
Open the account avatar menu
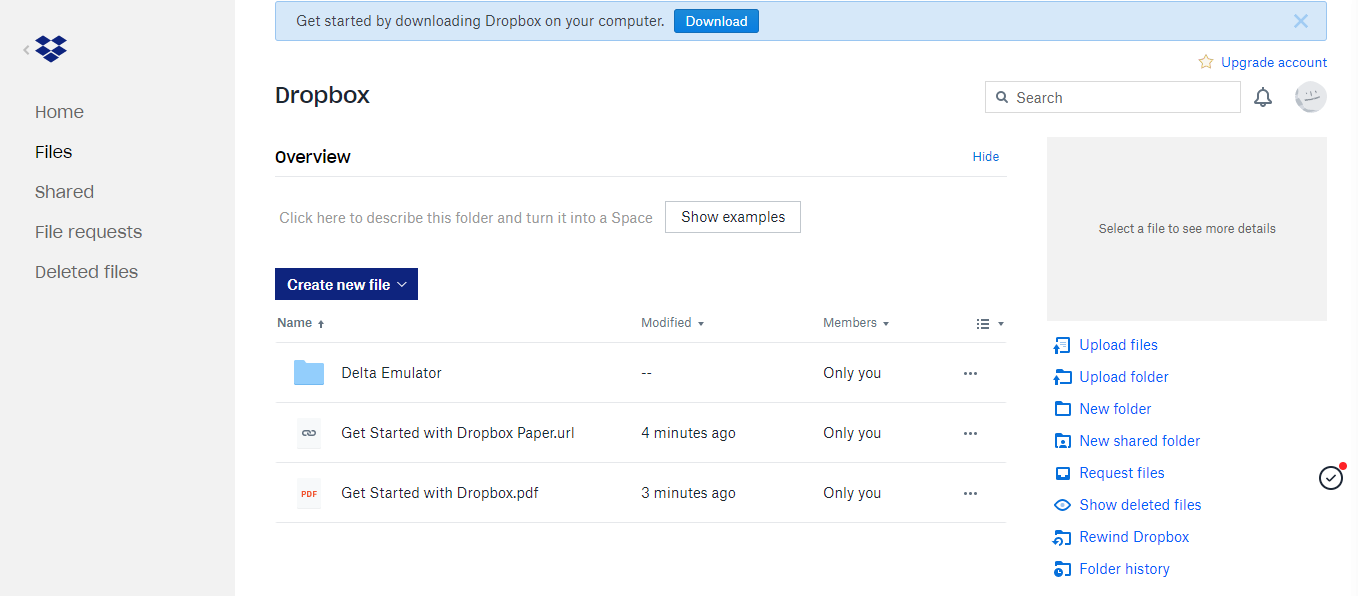click(1310, 97)
